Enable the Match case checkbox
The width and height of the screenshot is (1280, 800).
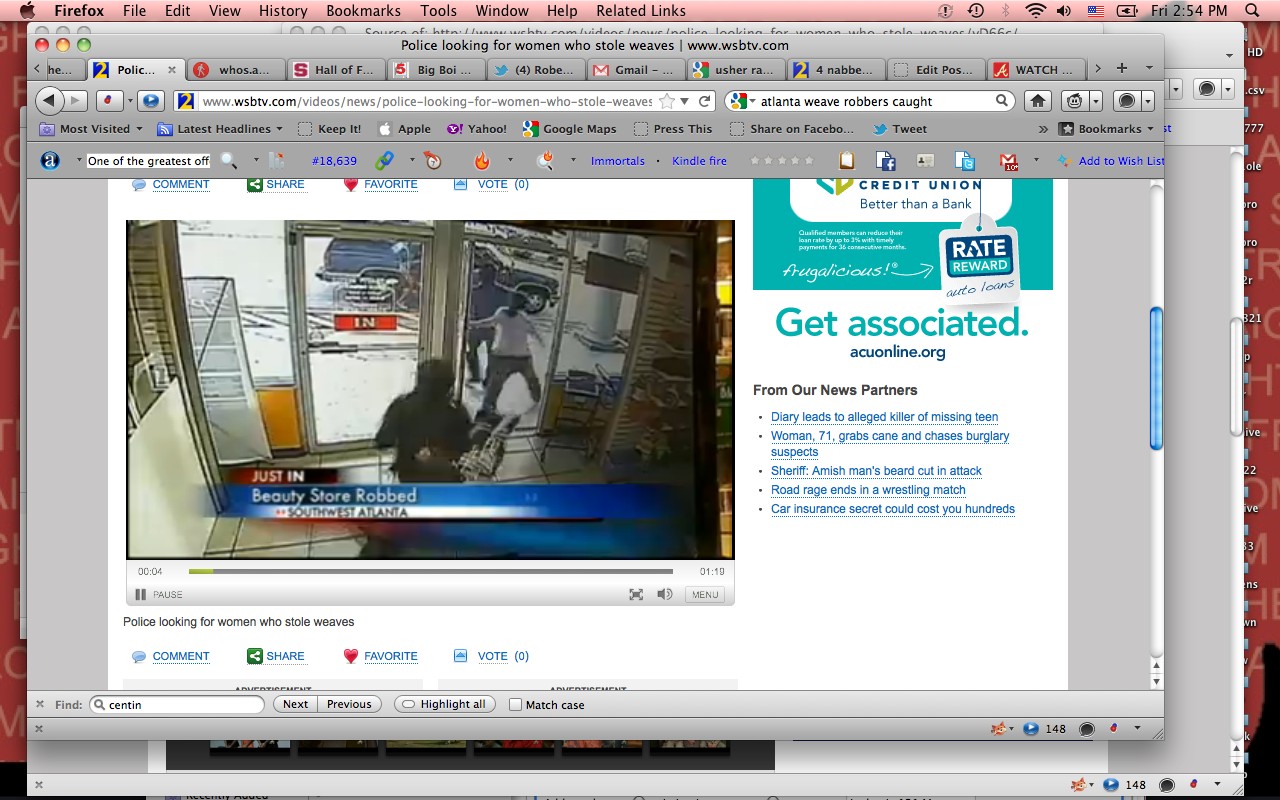click(x=516, y=705)
